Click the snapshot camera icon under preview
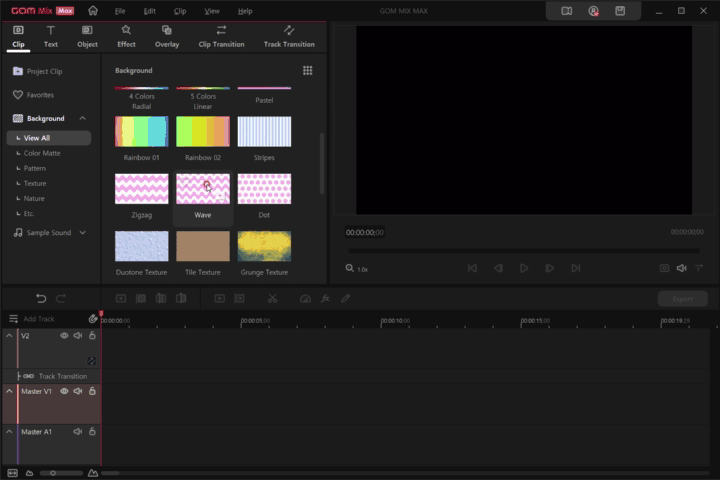Viewport: 720px width, 480px height. [664, 268]
